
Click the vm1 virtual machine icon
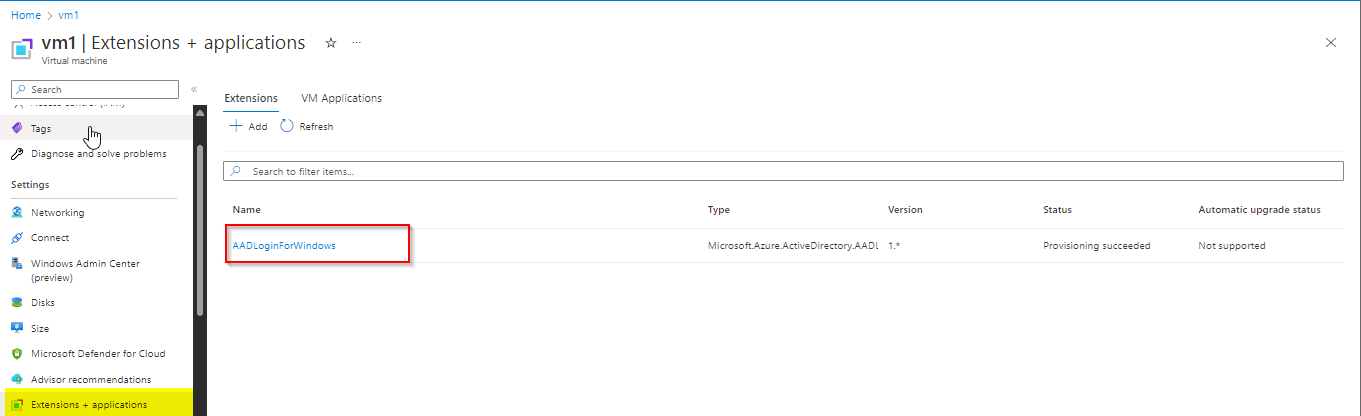[22, 49]
